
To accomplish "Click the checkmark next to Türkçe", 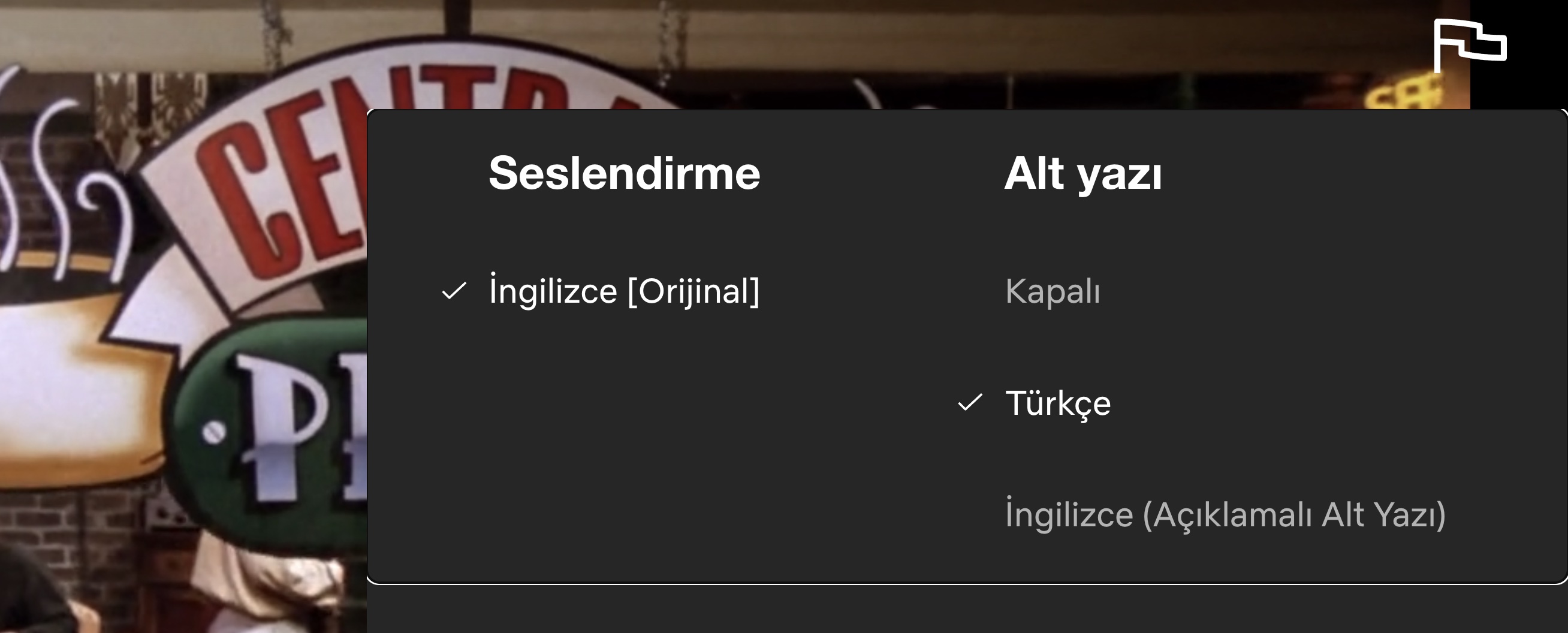I will pos(970,402).
